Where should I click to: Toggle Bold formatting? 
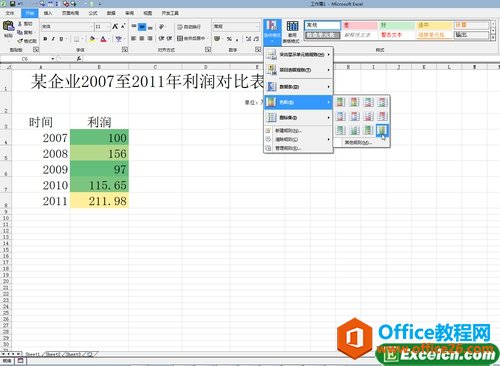[x=45, y=39]
